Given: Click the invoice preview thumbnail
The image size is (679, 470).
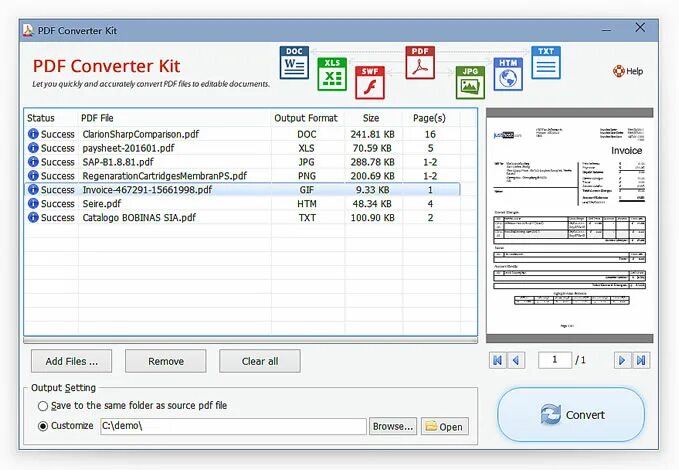Looking at the screenshot, I should [x=569, y=225].
